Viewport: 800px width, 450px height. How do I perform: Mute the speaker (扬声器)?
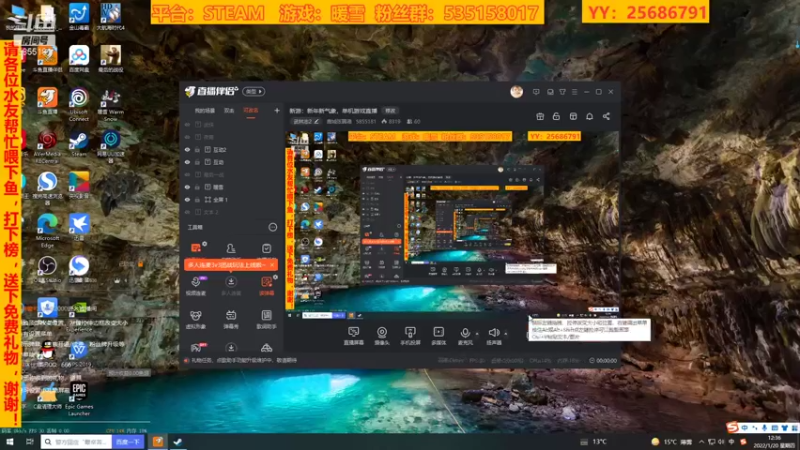[x=493, y=336]
